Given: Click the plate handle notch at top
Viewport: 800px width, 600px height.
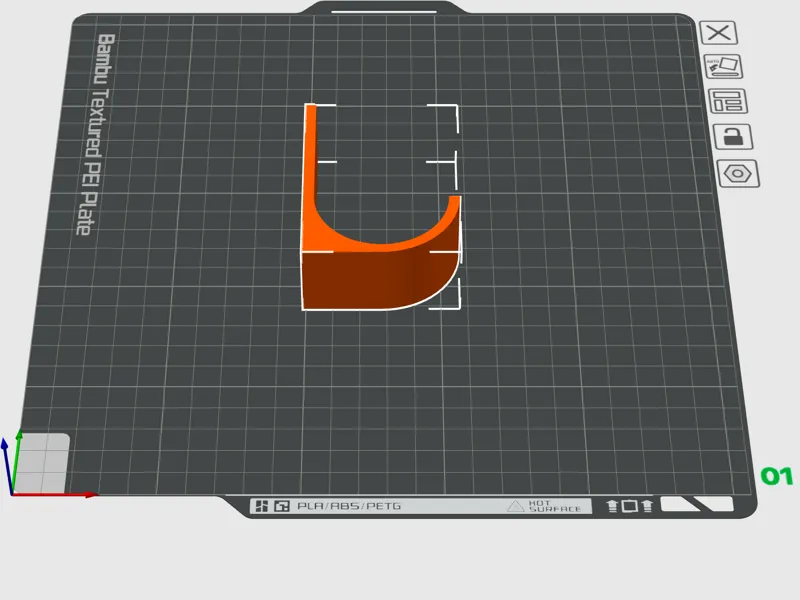Looking at the screenshot, I should (384, 9).
